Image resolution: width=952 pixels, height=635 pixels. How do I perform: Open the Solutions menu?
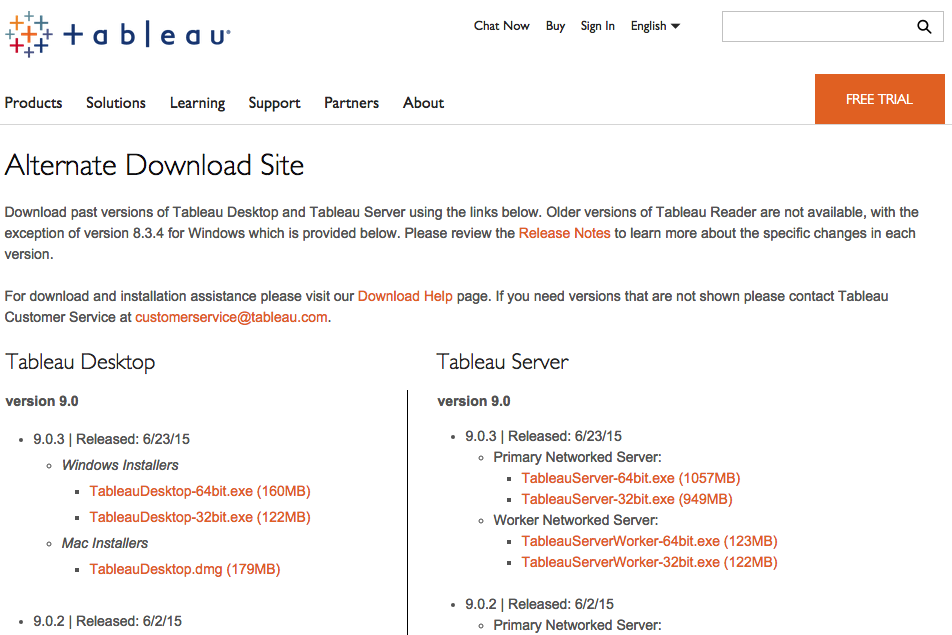[x=115, y=103]
